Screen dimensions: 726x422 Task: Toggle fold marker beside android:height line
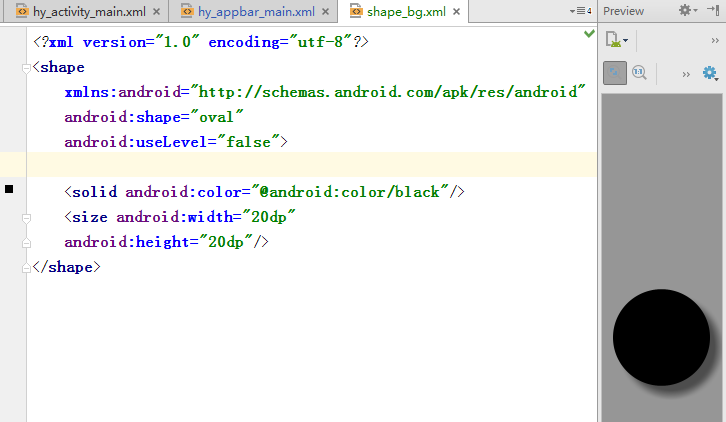26,243
